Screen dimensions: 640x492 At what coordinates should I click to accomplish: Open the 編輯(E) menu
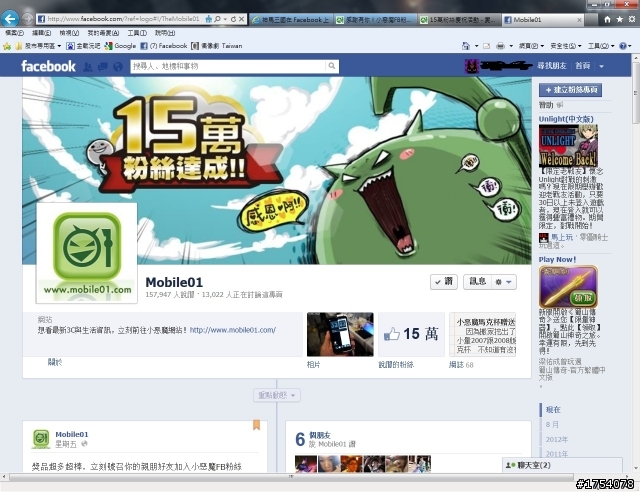pos(41,33)
